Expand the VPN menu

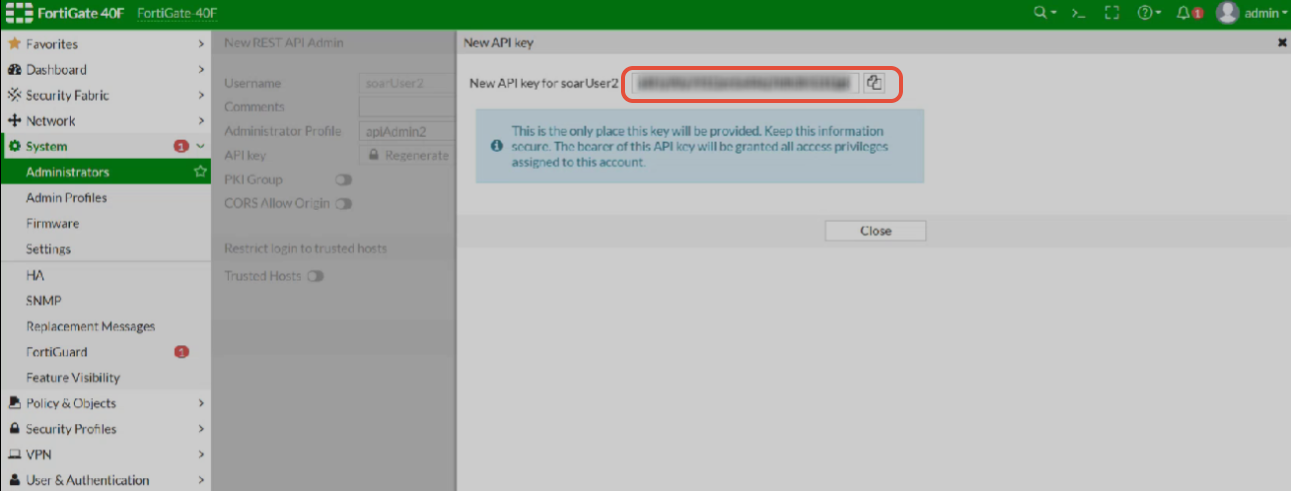[x=105, y=455]
